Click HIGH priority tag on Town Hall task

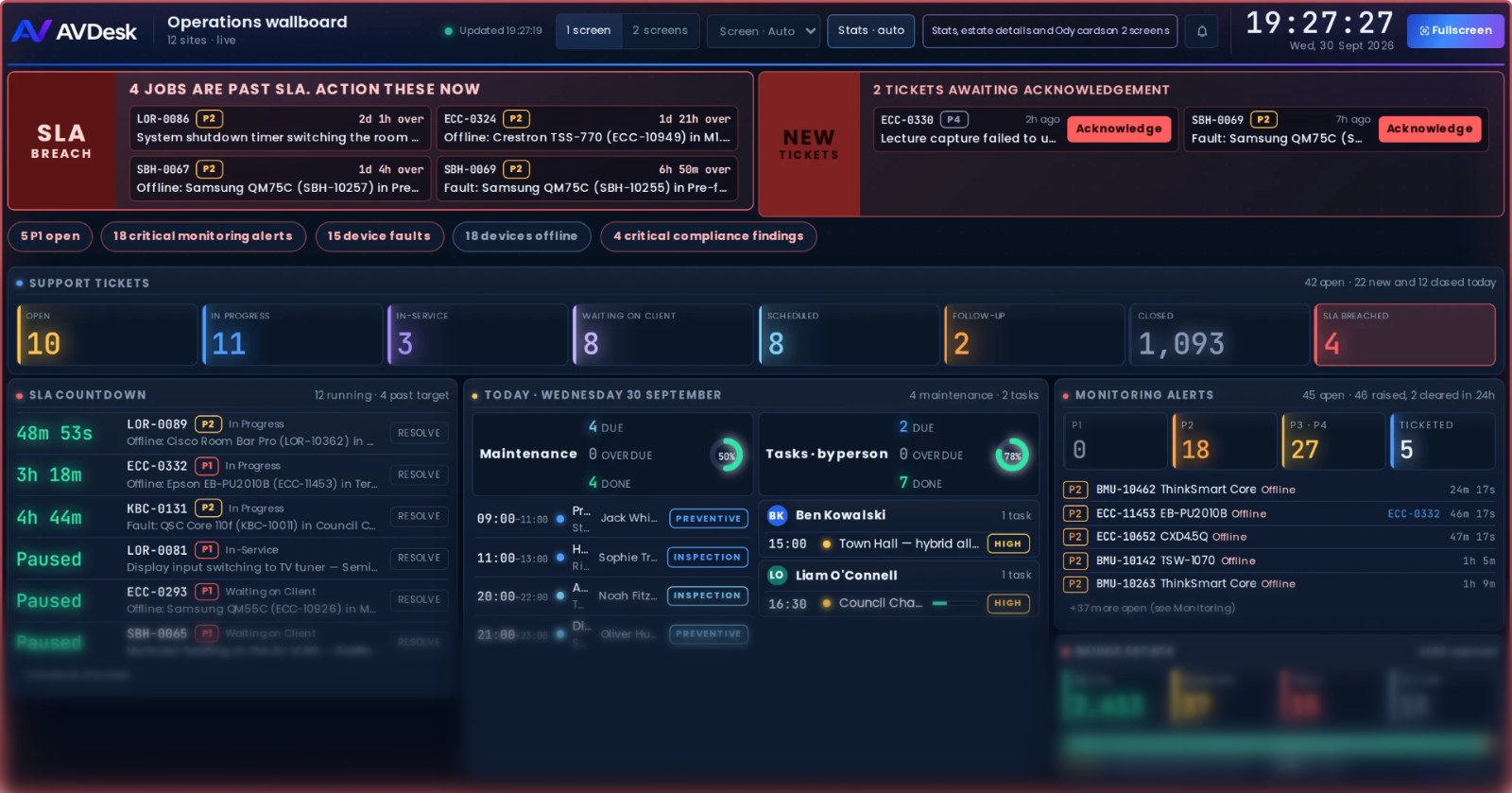pyautogui.click(x=1007, y=543)
